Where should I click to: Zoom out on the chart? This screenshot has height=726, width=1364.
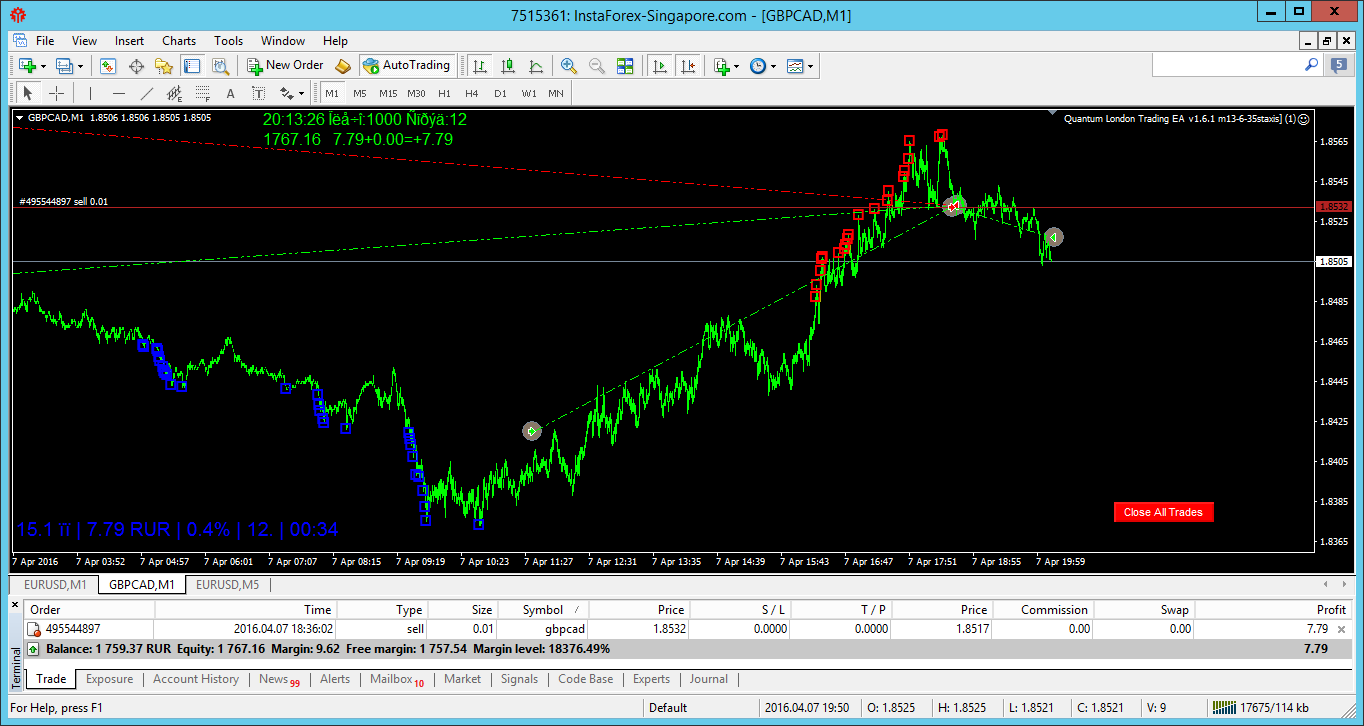click(597, 66)
